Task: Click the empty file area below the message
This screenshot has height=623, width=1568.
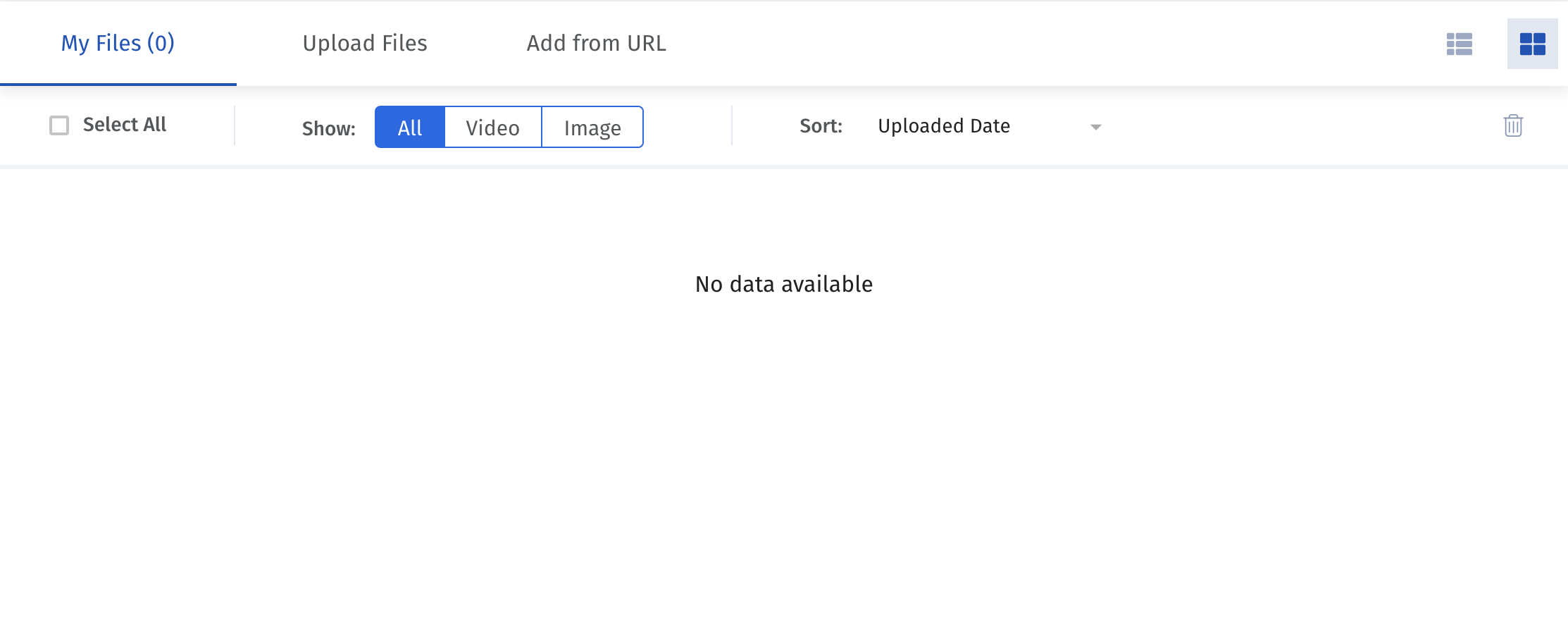Action: click(784, 458)
